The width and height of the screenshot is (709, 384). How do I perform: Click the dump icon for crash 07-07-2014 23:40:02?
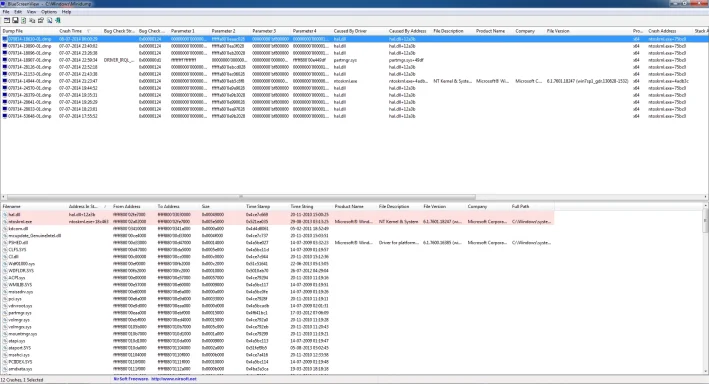pyautogui.click(x=5, y=46)
